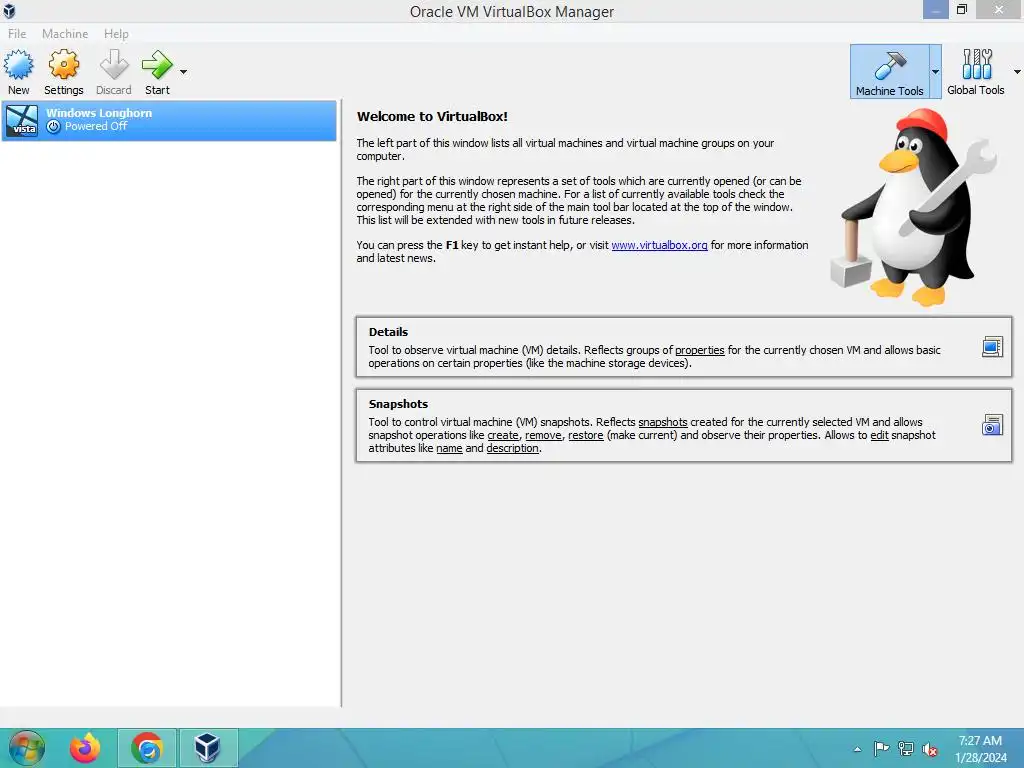The width and height of the screenshot is (1024, 768).
Task: Click the description attribute link
Action: tap(512, 448)
